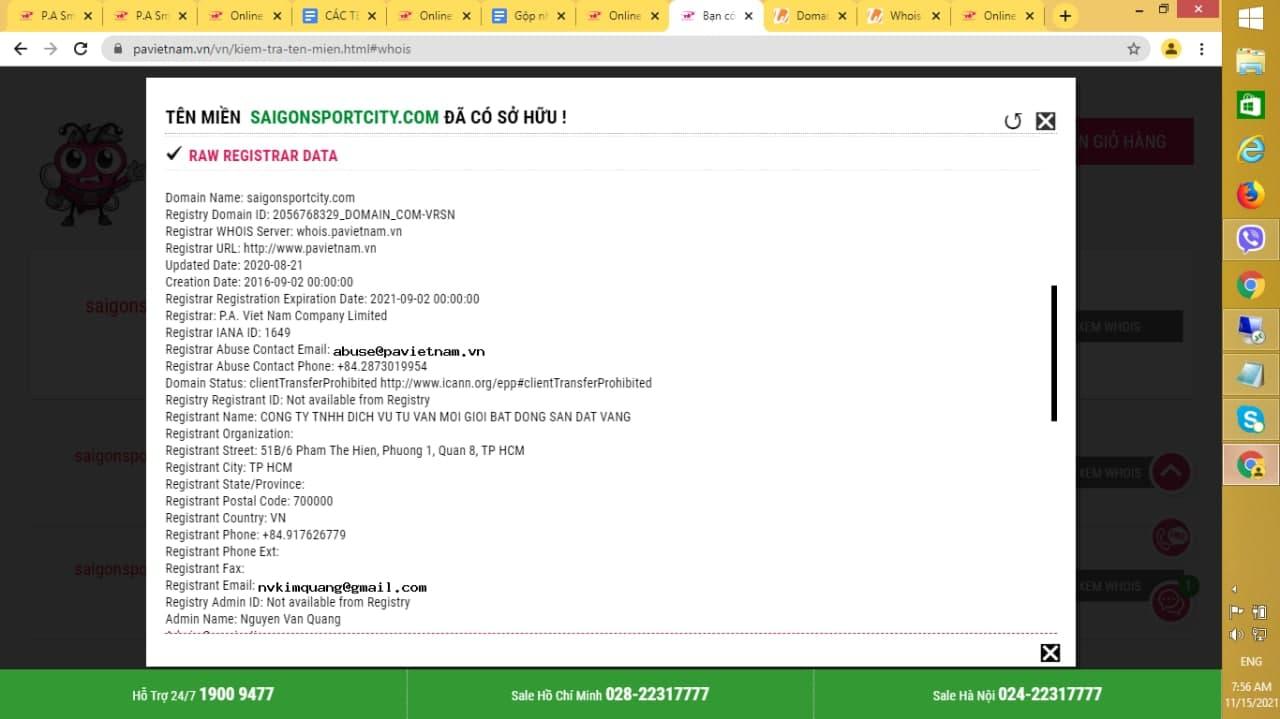Click the red phone callback circle icon

click(x=1171, y=538)
